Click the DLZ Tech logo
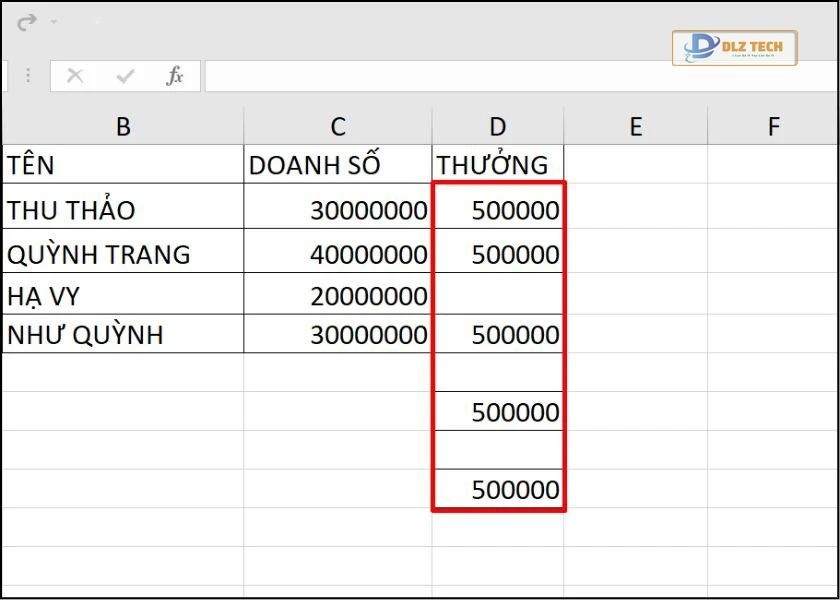The width and height of the screenshot is (840, 600). (x=734, y=47)
